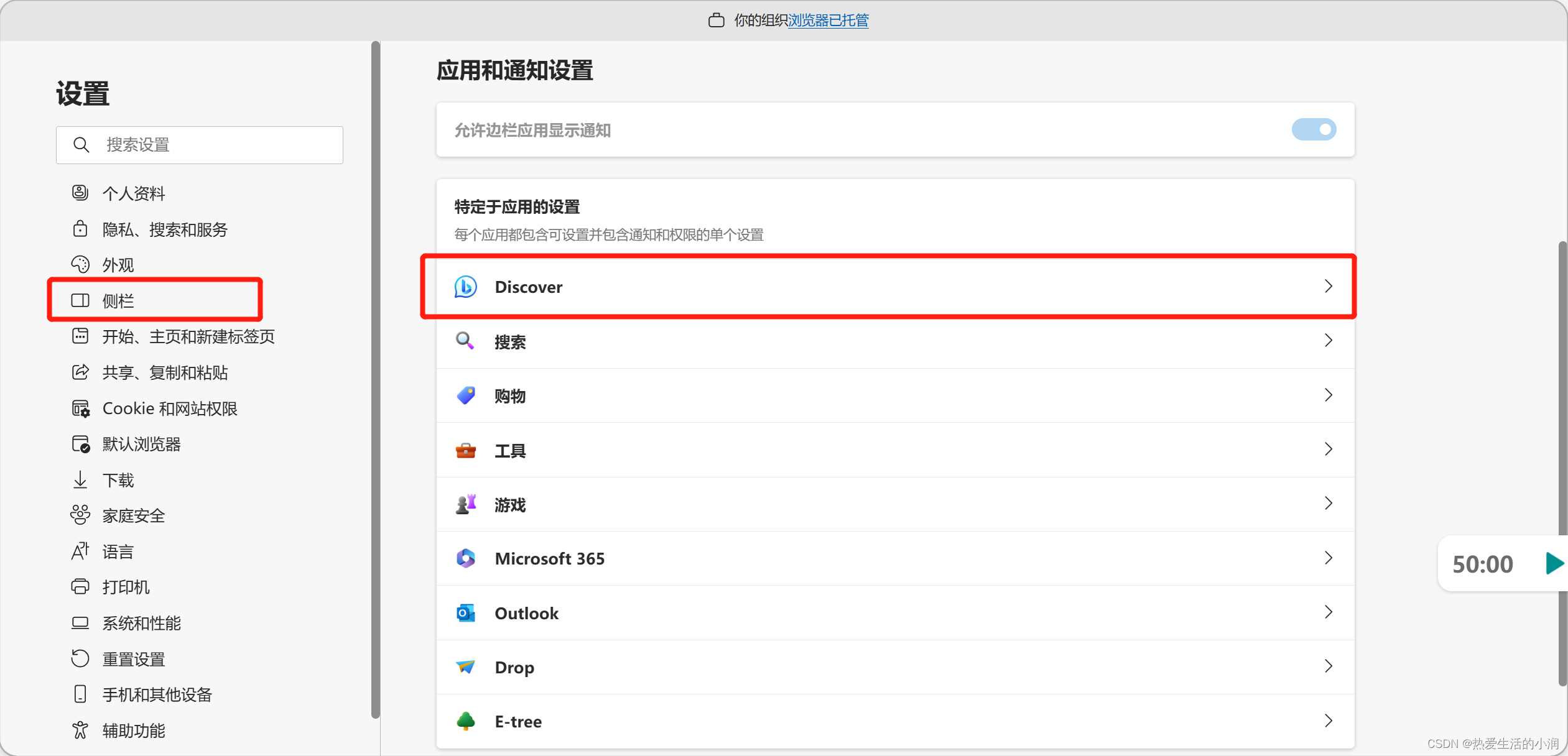Viewport: 1568px width, 756px height.
Task: Open 辅助功能 section
Action: (134, 731)
